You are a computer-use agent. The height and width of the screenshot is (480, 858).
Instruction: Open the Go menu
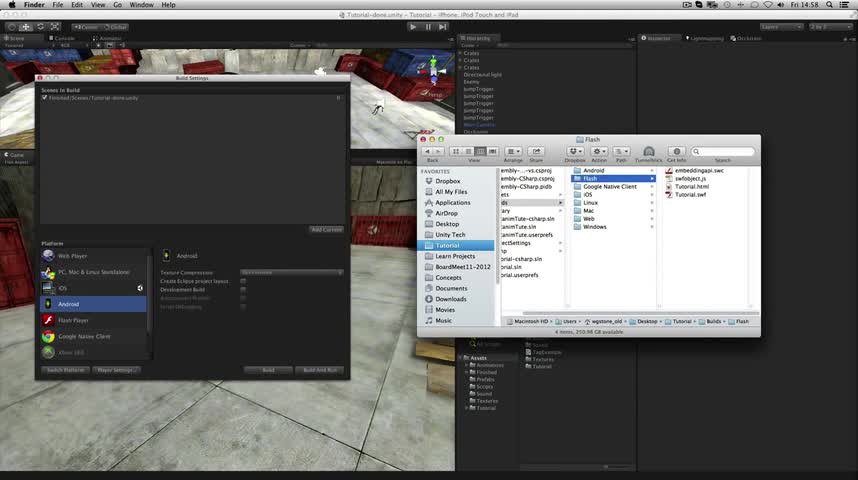pyautogui.click(x=117, y=4)
